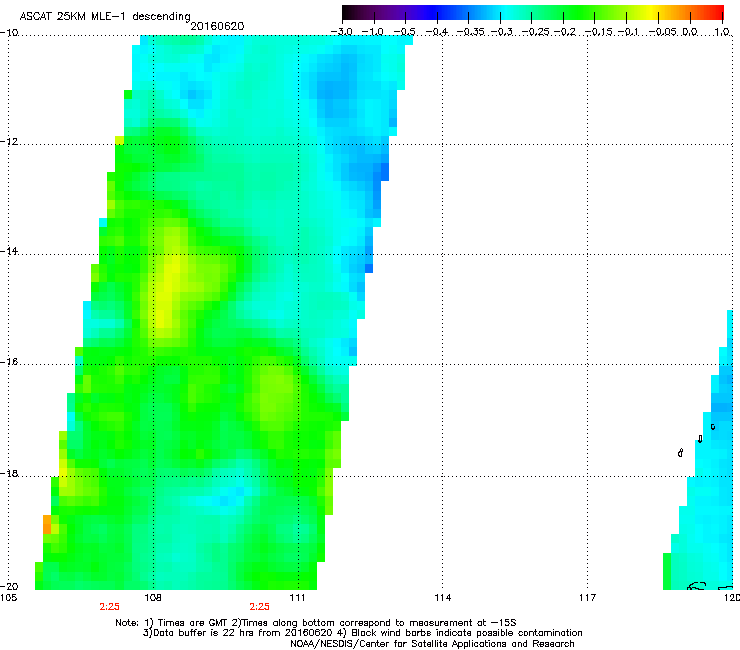The width and height of the screenshot is (740, 650).
Task: Click the "-0.4" color scale label
Action: pos(437,32)
